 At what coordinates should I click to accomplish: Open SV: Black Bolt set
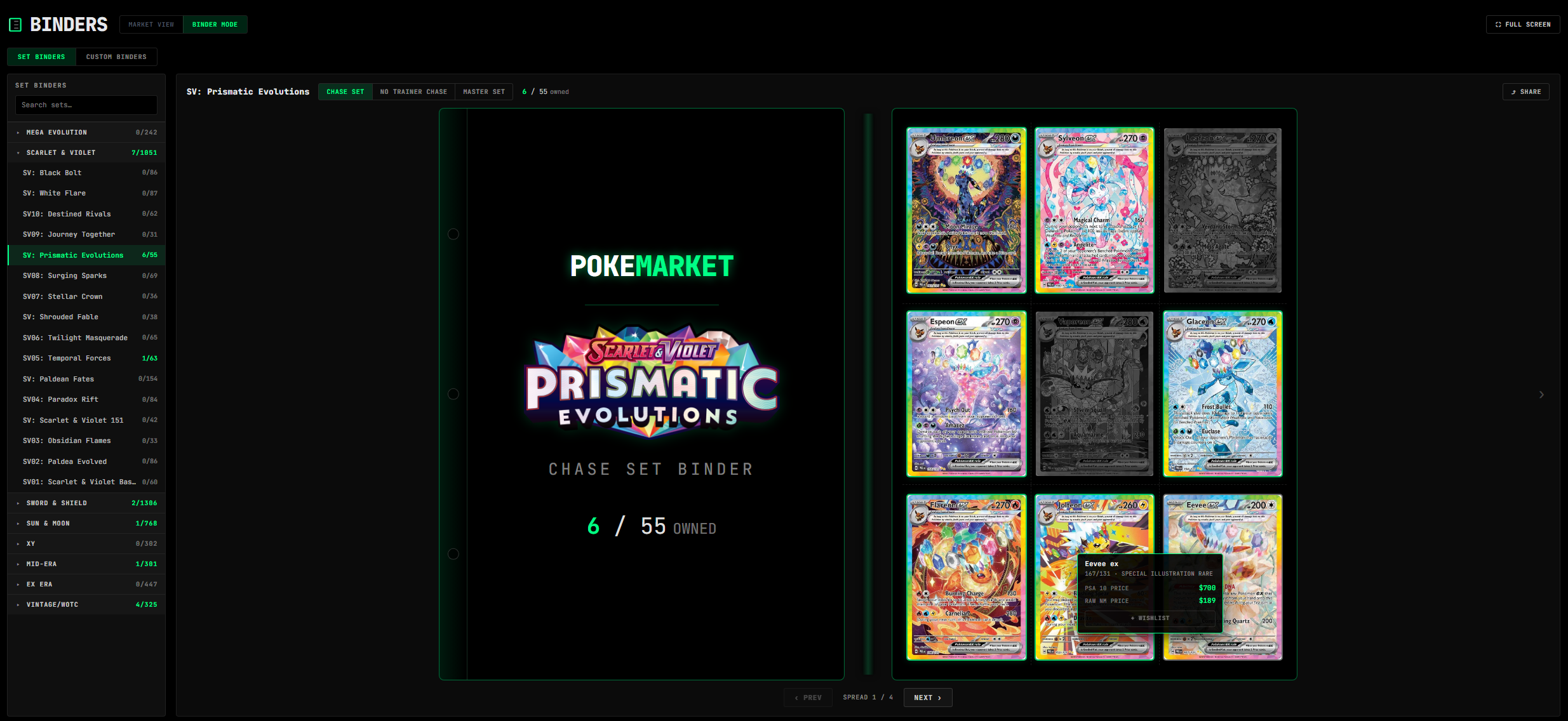coord(86,173)
